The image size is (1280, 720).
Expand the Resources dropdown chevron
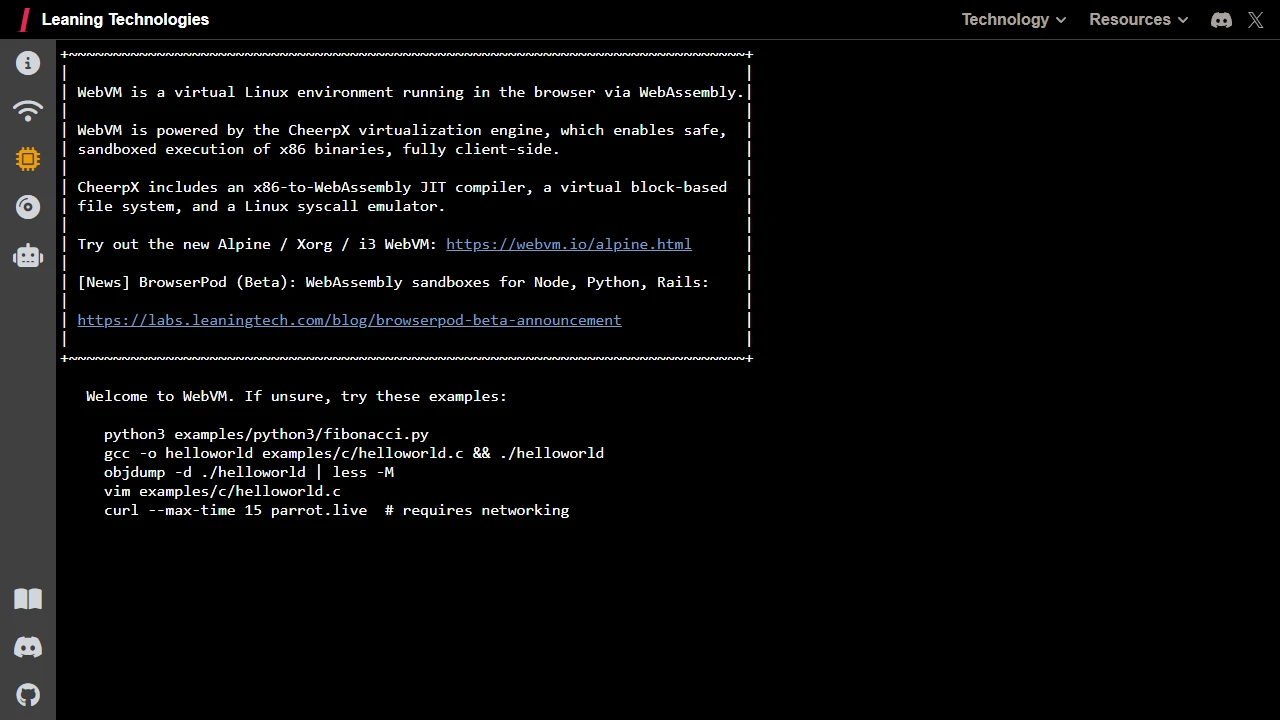pos(1182,19)
